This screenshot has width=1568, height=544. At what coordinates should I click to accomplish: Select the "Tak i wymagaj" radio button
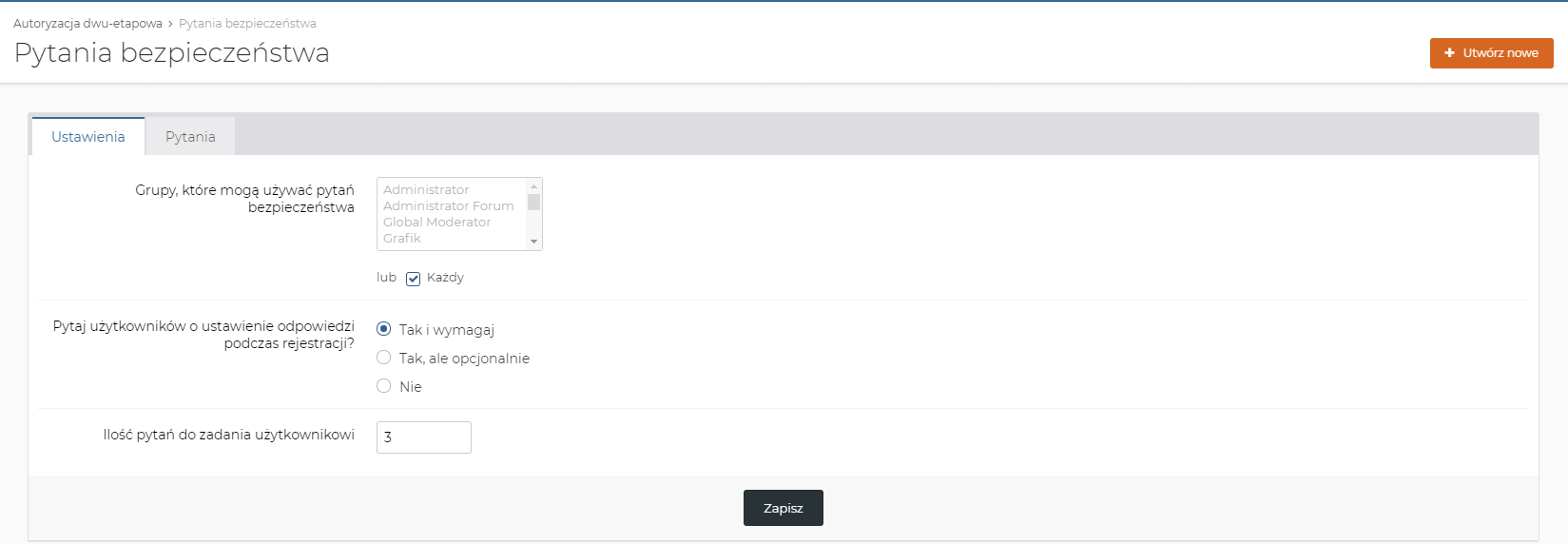pos(384,329)
